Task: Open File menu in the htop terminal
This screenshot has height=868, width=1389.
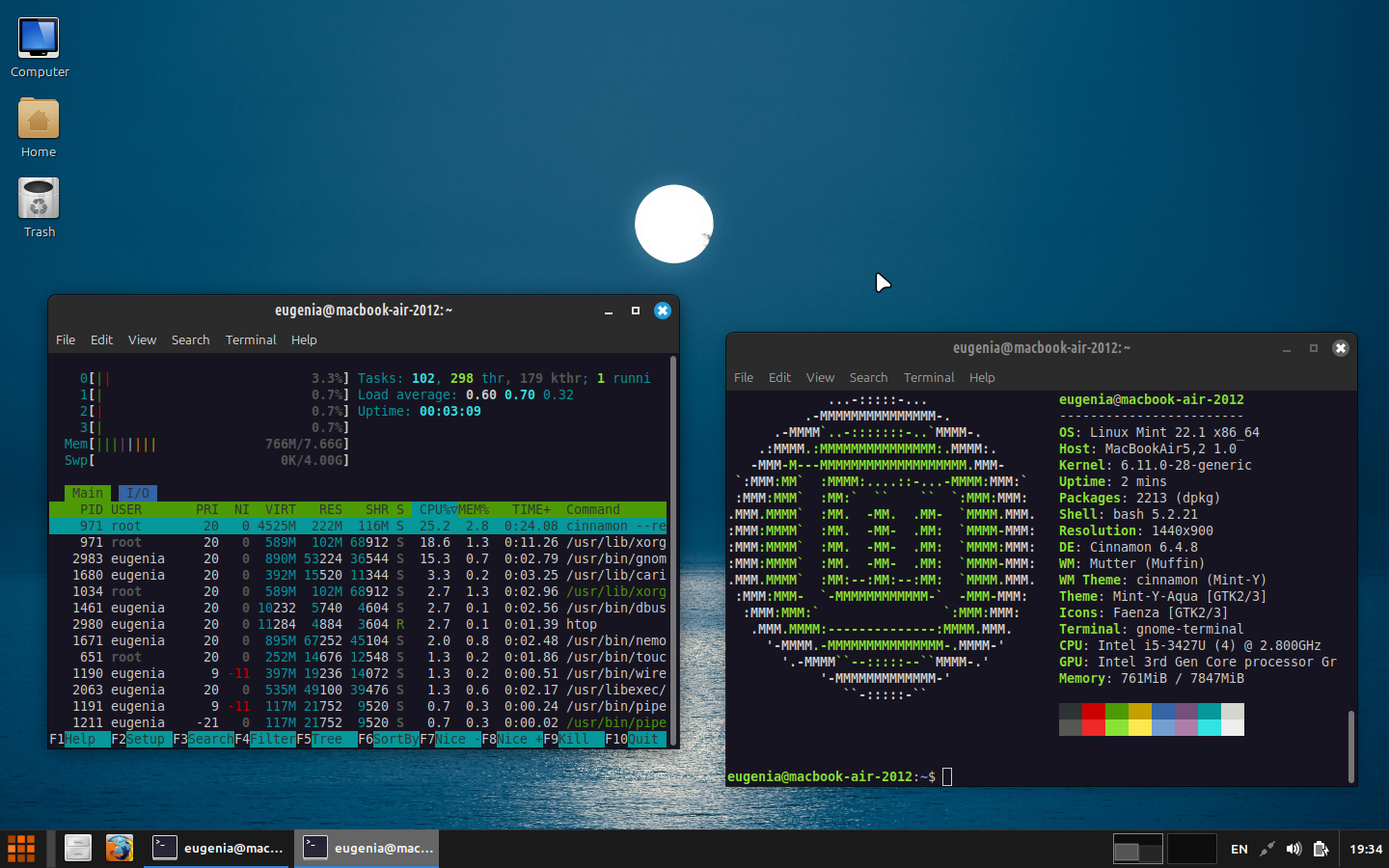Action: point(66,339)
